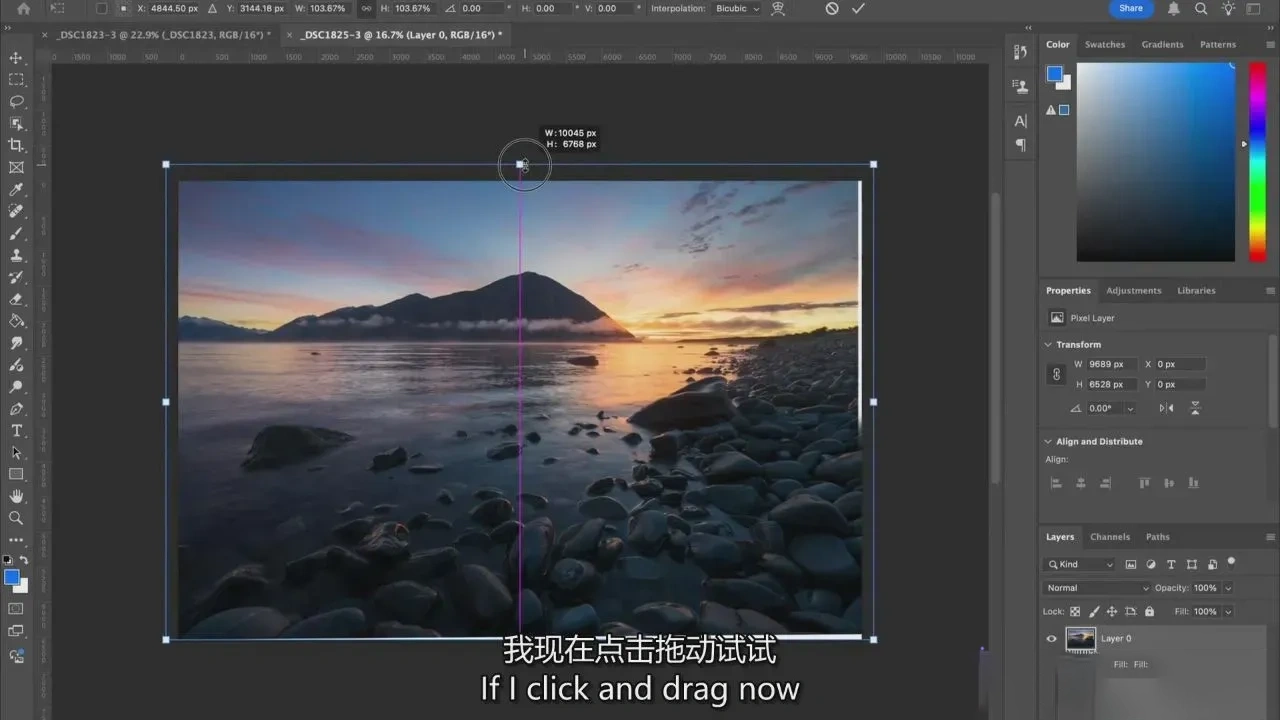Select the Pen tool
Viewport: 1280px width, 720px height.
pyautogui.click(x=16, y=409)
